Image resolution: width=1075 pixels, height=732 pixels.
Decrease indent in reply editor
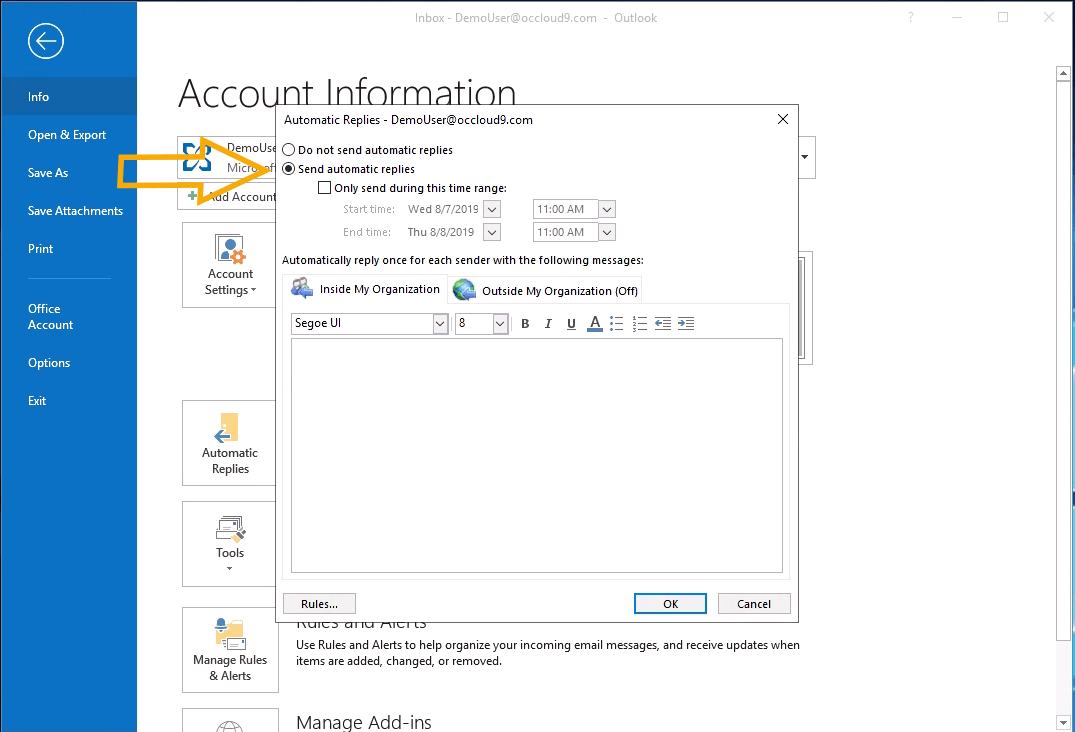[x=663, y=324]
